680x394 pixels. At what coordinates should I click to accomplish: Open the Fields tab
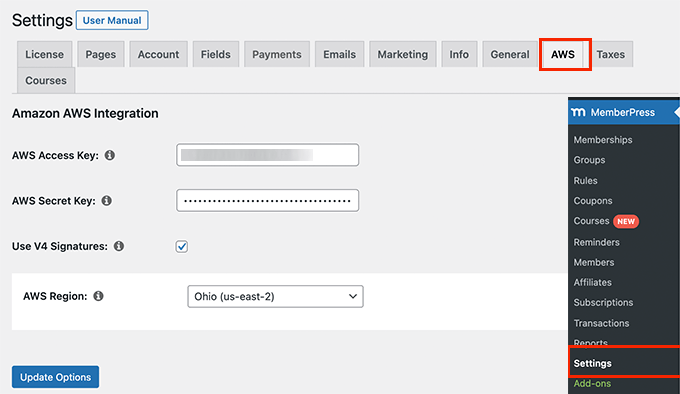coord(216,54)
